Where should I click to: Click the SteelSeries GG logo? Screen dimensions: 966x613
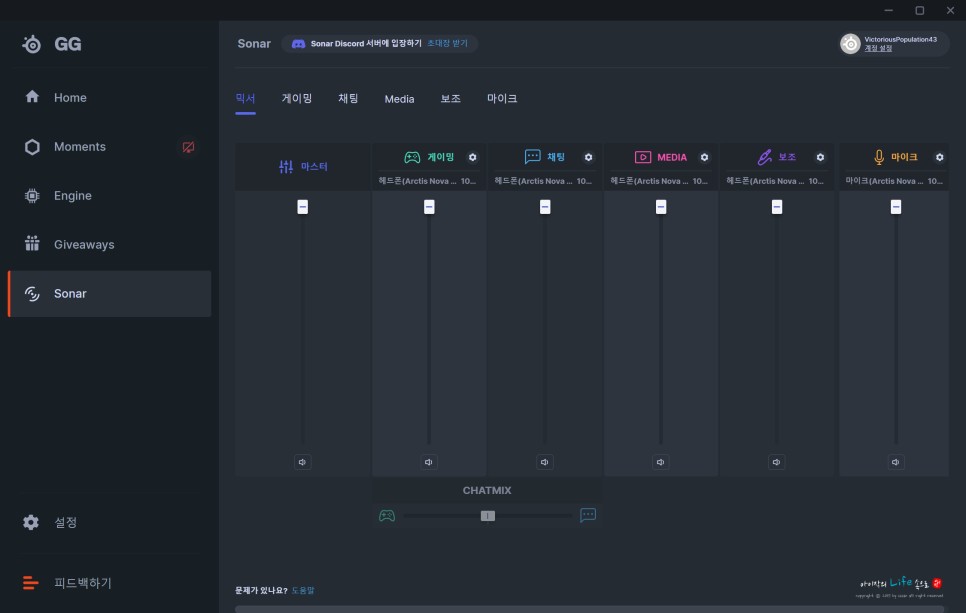click(51, 44)
